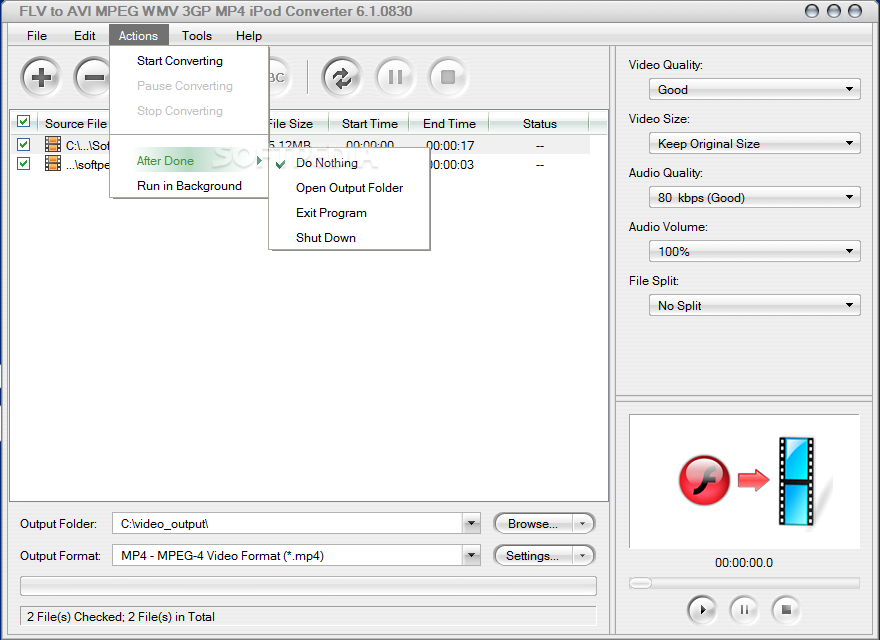Click the Start Time column header

click(369, 124)
